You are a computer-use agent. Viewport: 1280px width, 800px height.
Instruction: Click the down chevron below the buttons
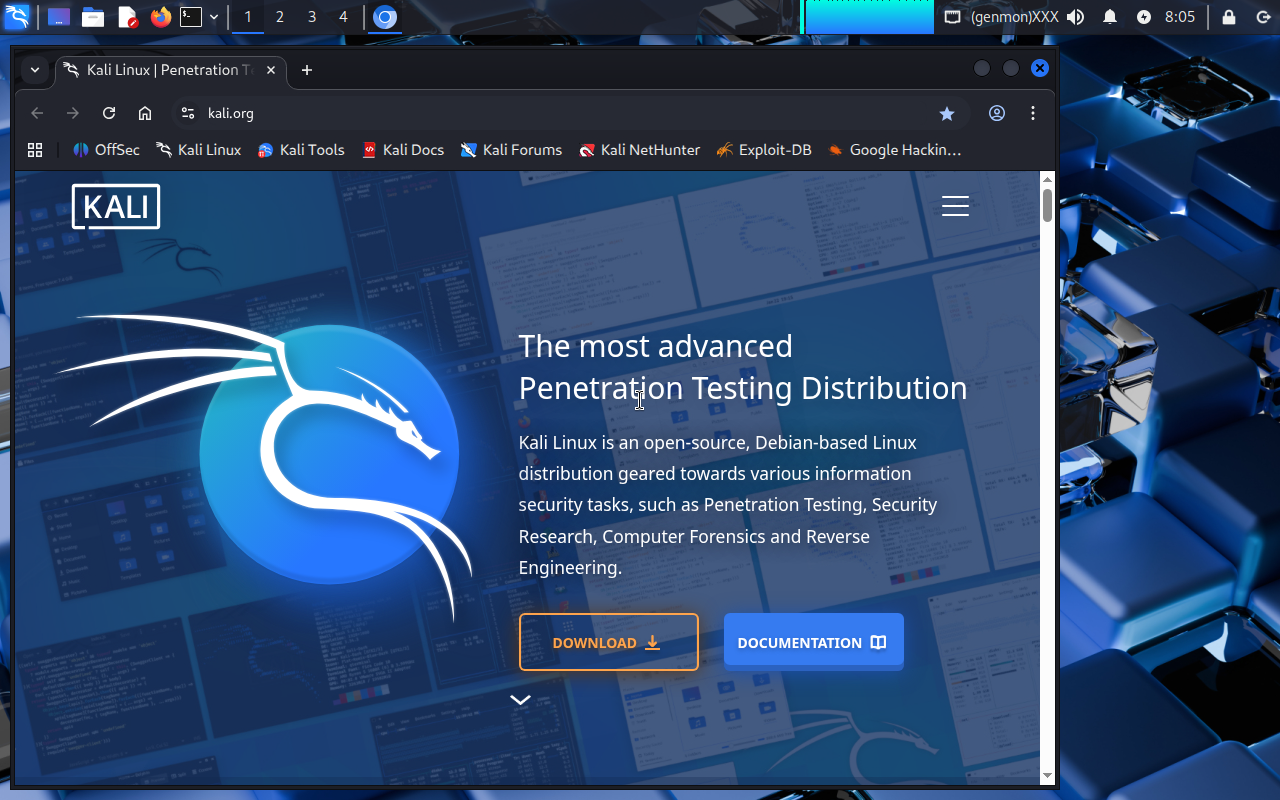[x=520, y=700]
